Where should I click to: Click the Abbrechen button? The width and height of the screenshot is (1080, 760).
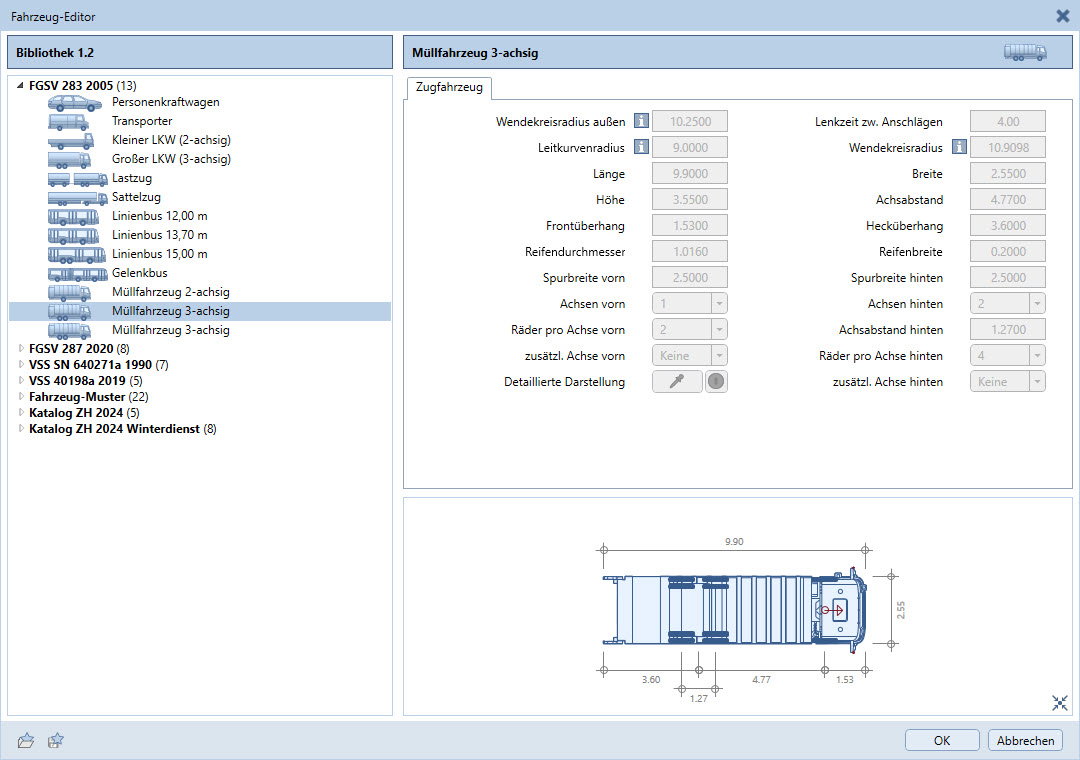(x=1024, y=741)
